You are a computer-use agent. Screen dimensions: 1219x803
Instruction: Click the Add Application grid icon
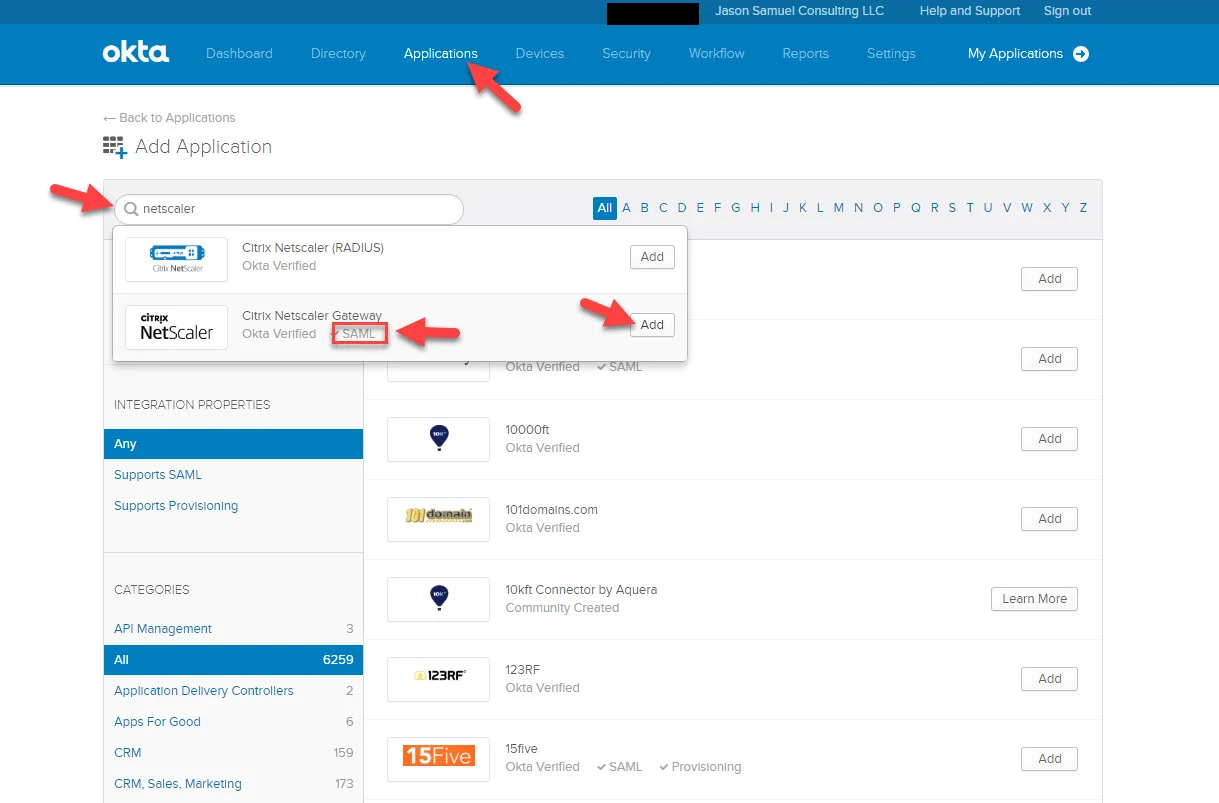(115, 147)
